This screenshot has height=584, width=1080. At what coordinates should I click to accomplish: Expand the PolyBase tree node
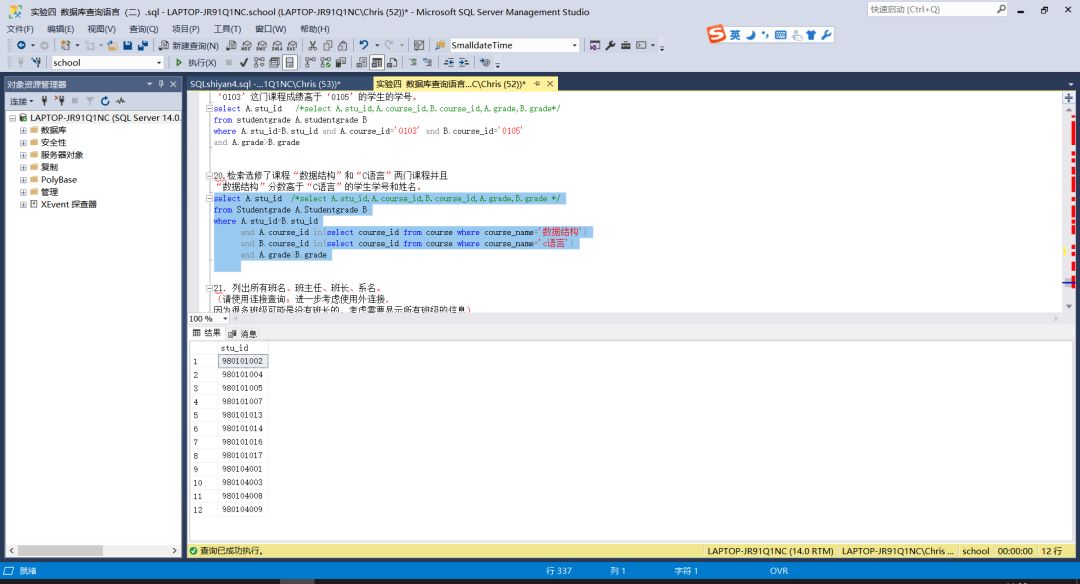[23, 180]
